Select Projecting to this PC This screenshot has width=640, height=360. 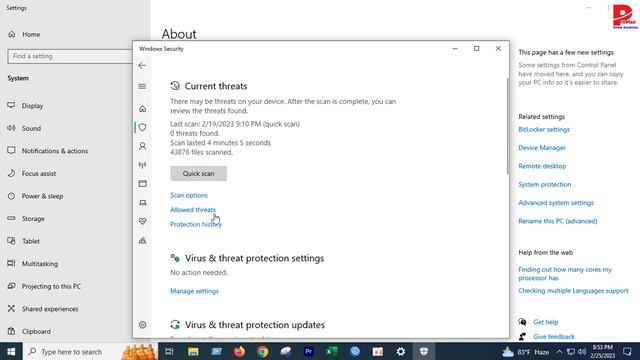(x=44, y=287)
